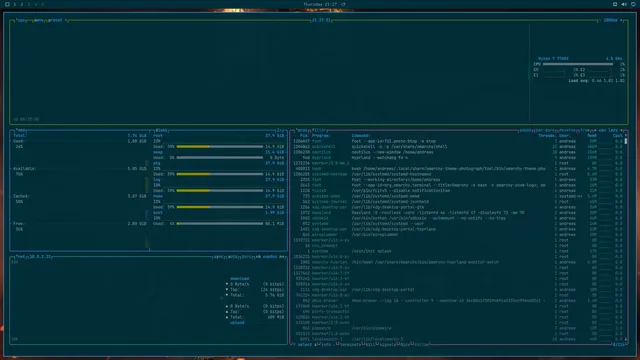Decrease update interval with minus before 2000ms
Viewport: 640px width, 360px height.
pos(600,20)
